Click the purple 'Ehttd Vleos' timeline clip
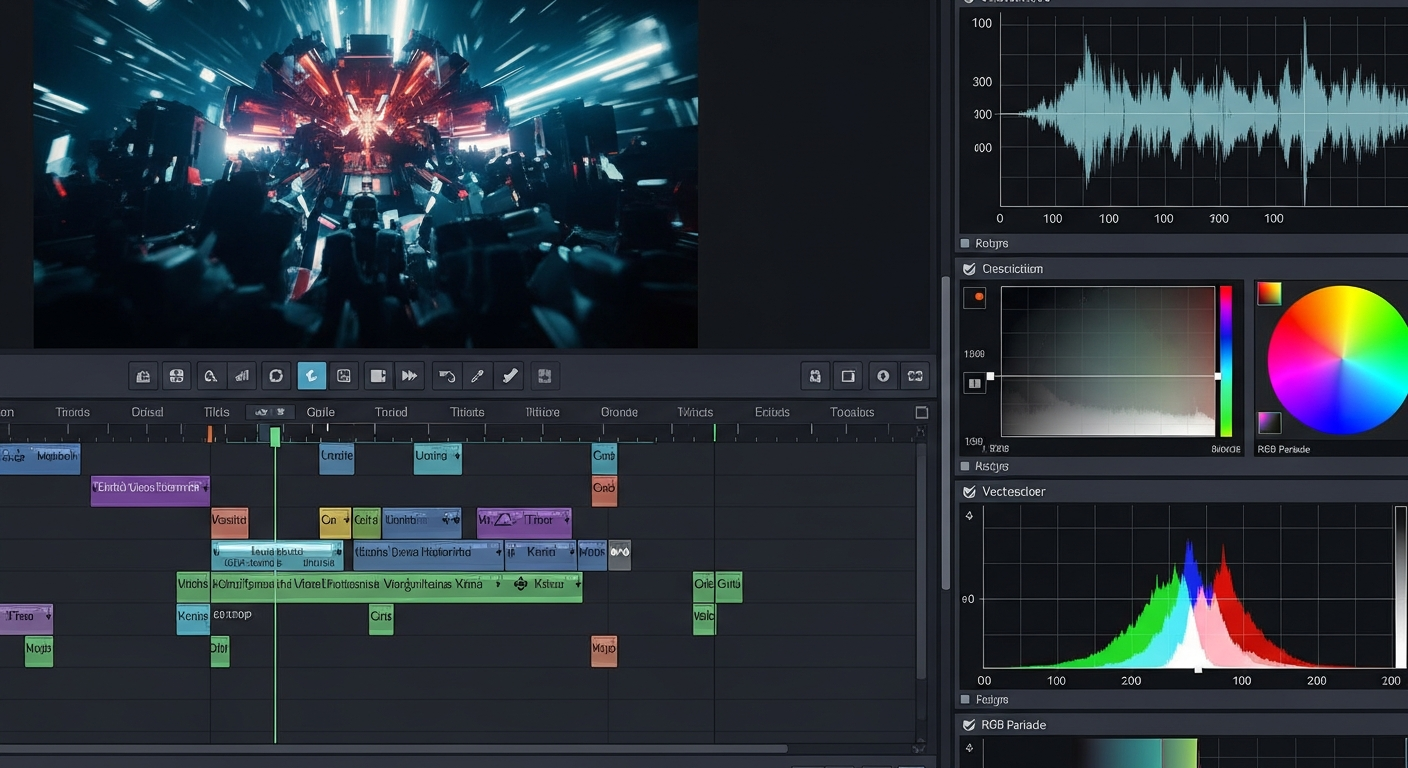 [150, 488]
